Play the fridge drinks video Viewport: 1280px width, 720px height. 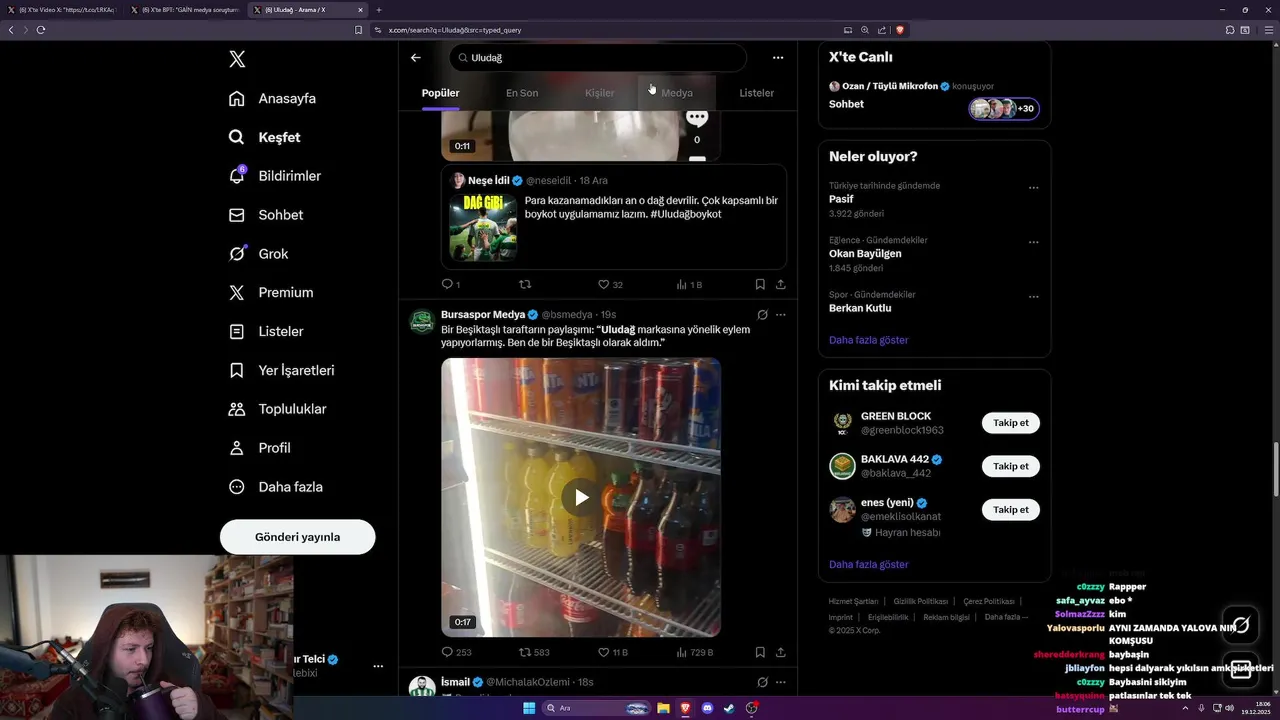(581, 497)
